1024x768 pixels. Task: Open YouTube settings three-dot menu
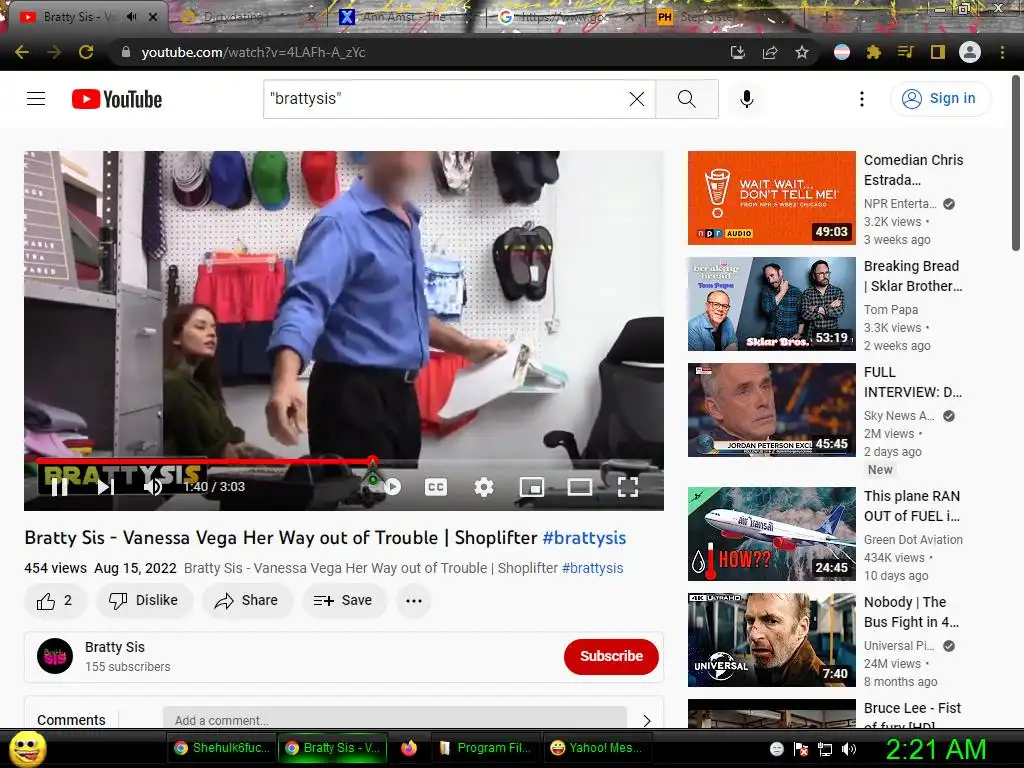tap(861, 99)
